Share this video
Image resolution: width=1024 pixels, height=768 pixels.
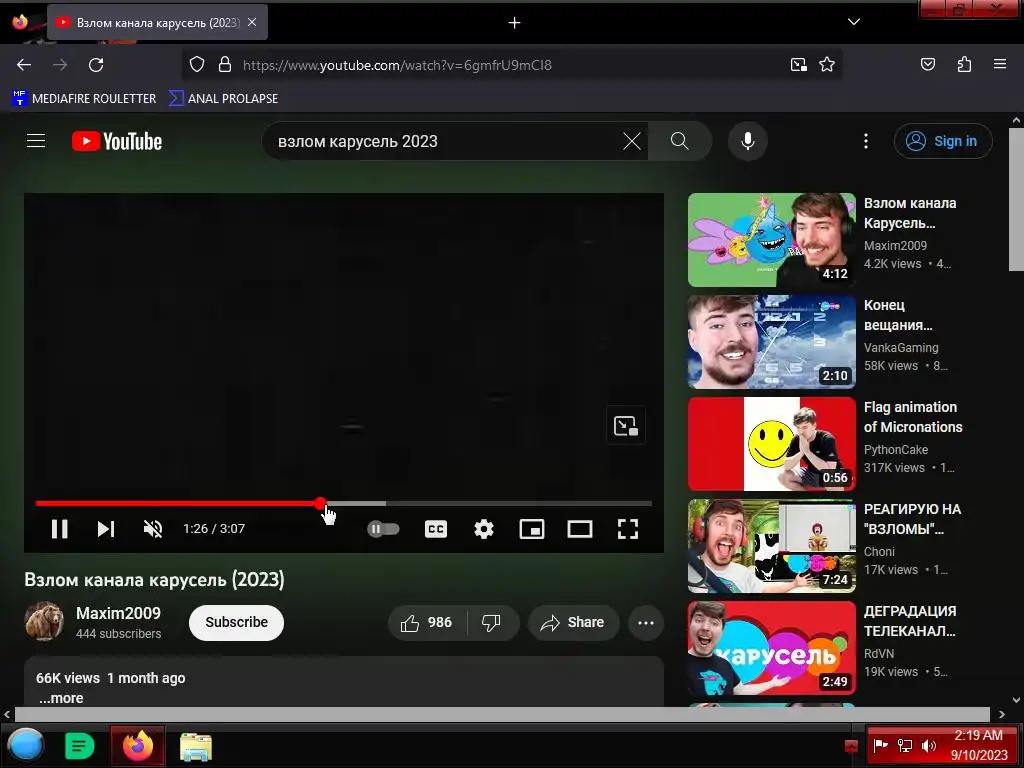pos(573,622)
